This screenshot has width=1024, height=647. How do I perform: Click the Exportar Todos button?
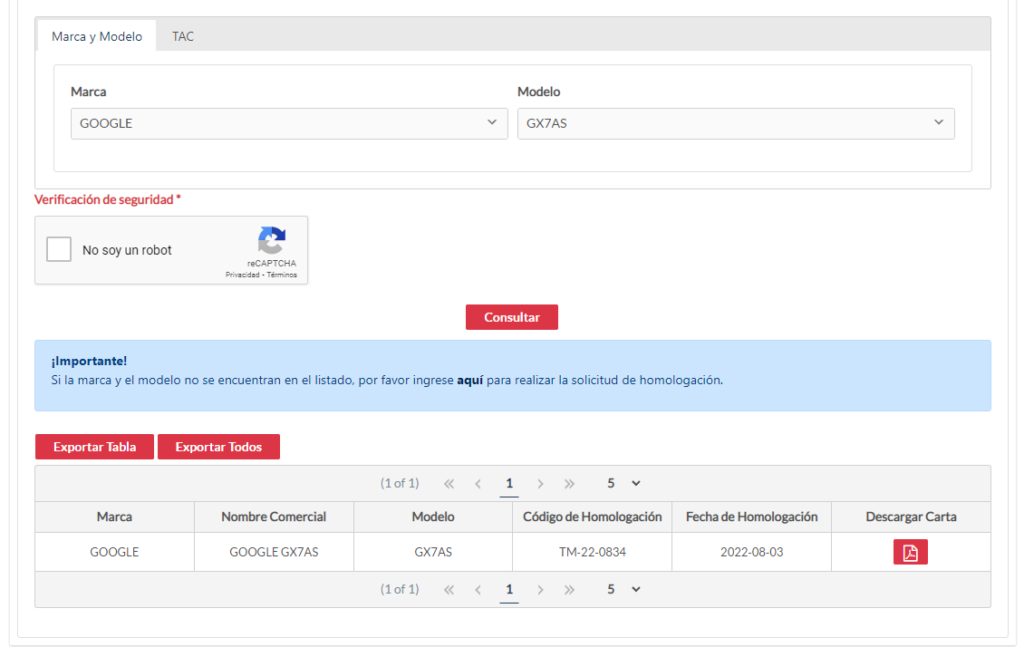click(x=218, y=447)
